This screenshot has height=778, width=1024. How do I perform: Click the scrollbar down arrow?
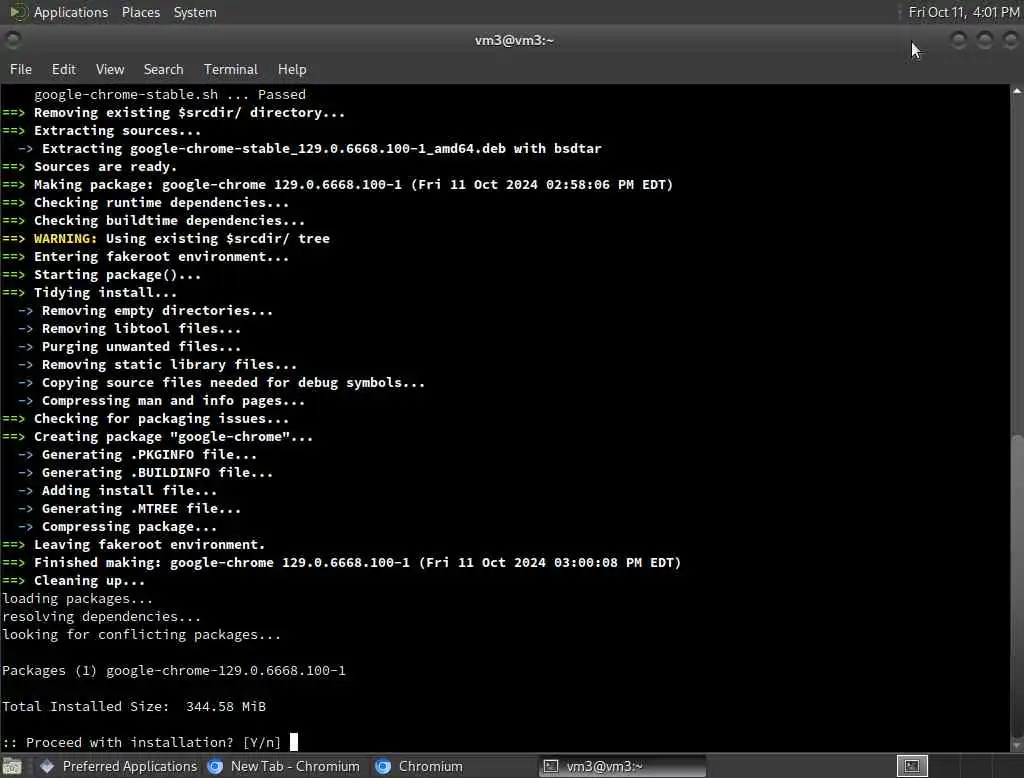click(1017, 745)
